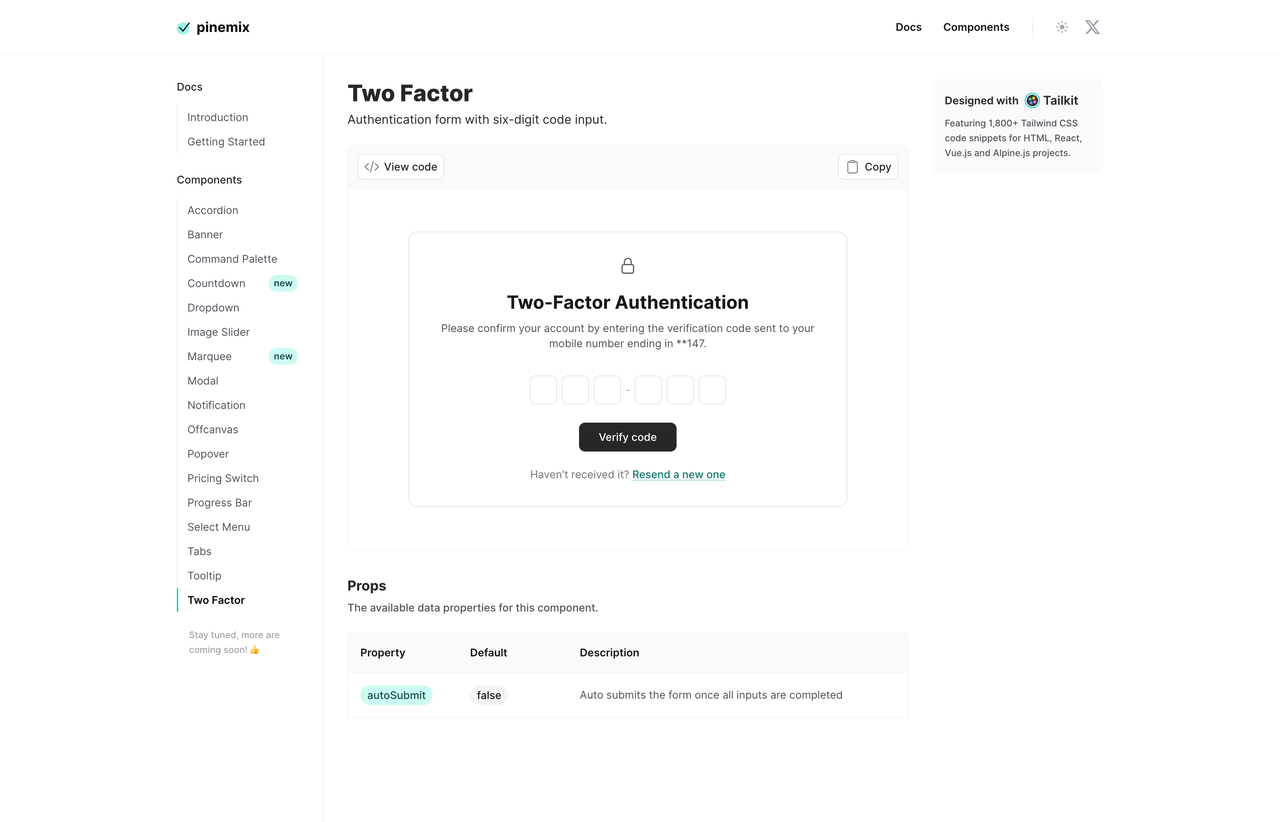Click the autoSubmit property badge
1280x822 pixels.
click(396, 695)
